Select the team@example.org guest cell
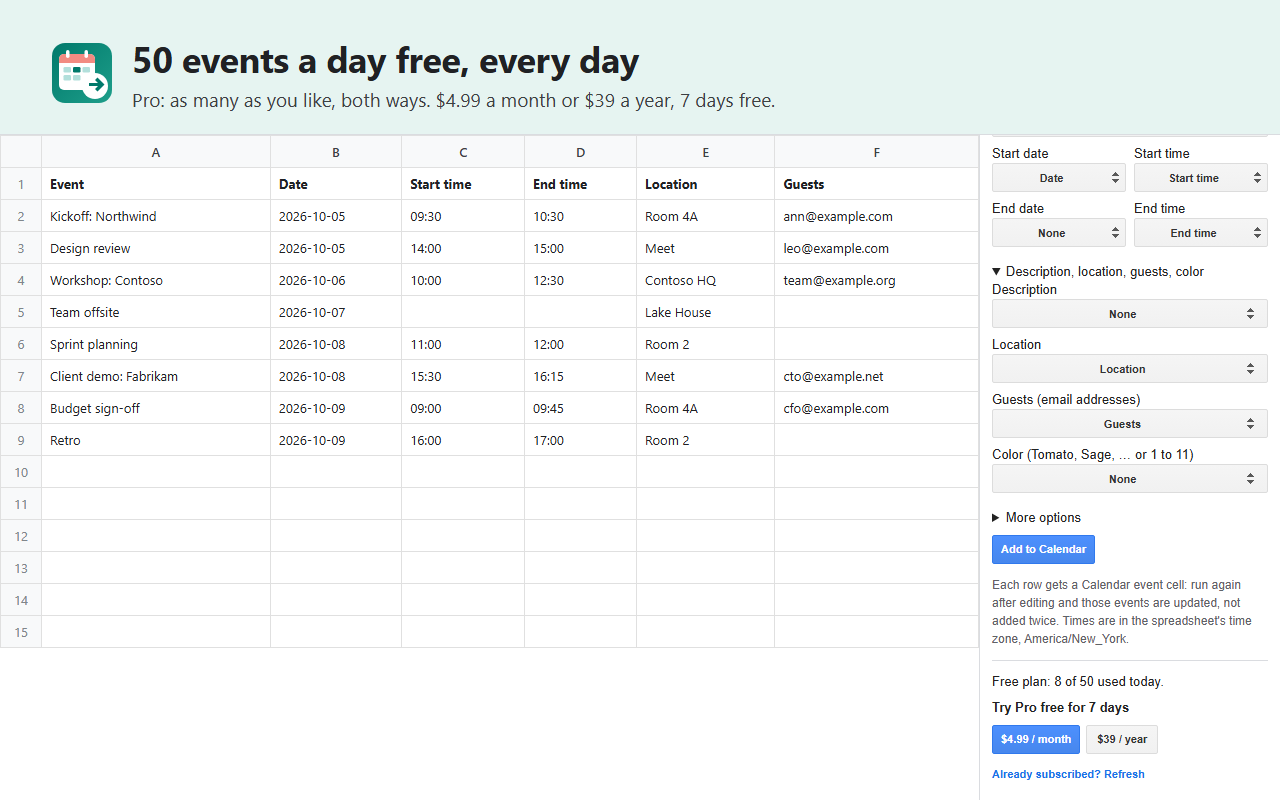The height and width of the screenshot is (800, 1280). 877,280
